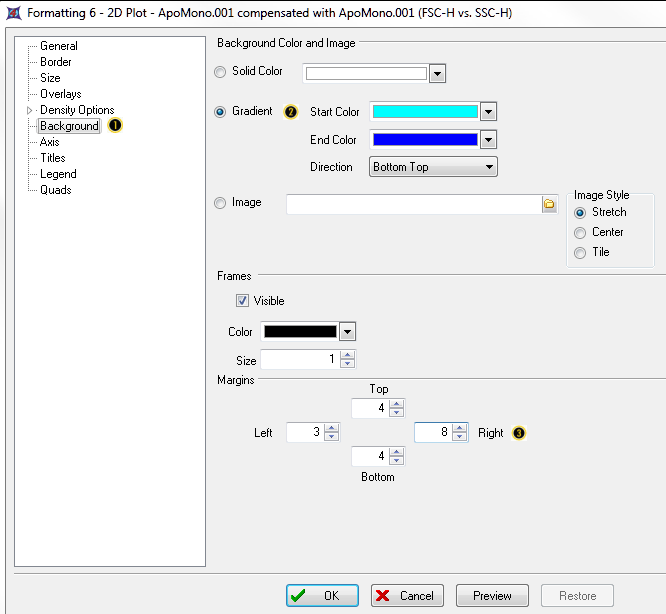Click the Restore button

577,596
